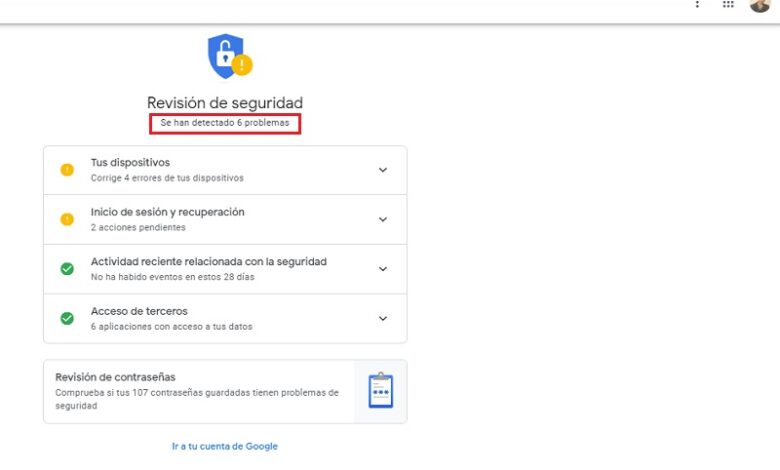Expand Acceso de terceros chevron

(383, 318)
